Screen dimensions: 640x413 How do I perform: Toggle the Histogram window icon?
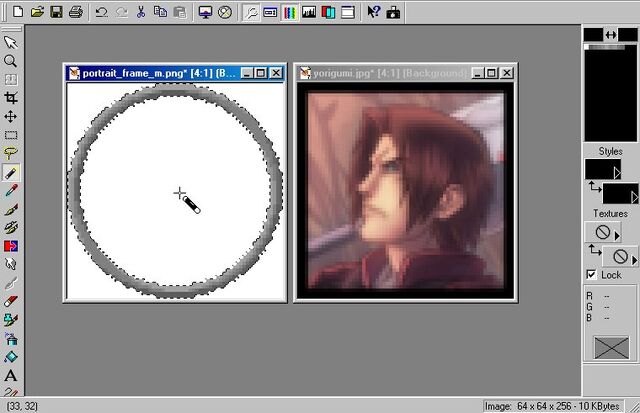coord(309,12)
